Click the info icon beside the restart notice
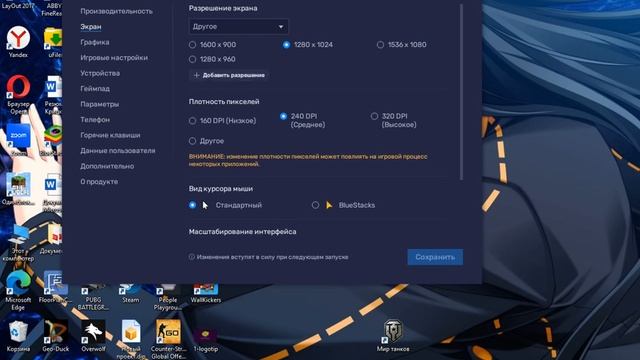Screen dimensions: 640x360 [191, 257]
